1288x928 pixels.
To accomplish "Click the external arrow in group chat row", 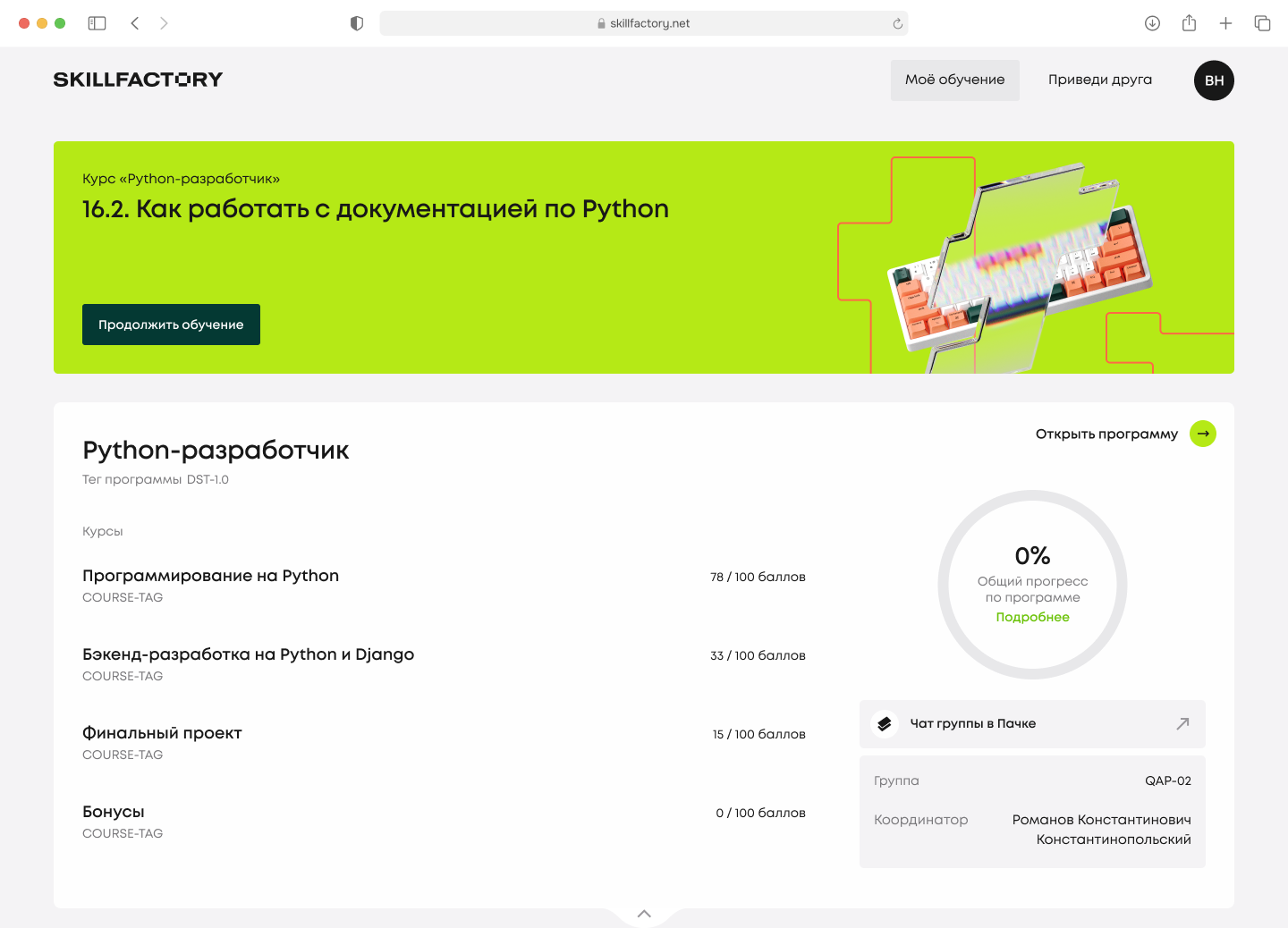I will point(1182,723).
